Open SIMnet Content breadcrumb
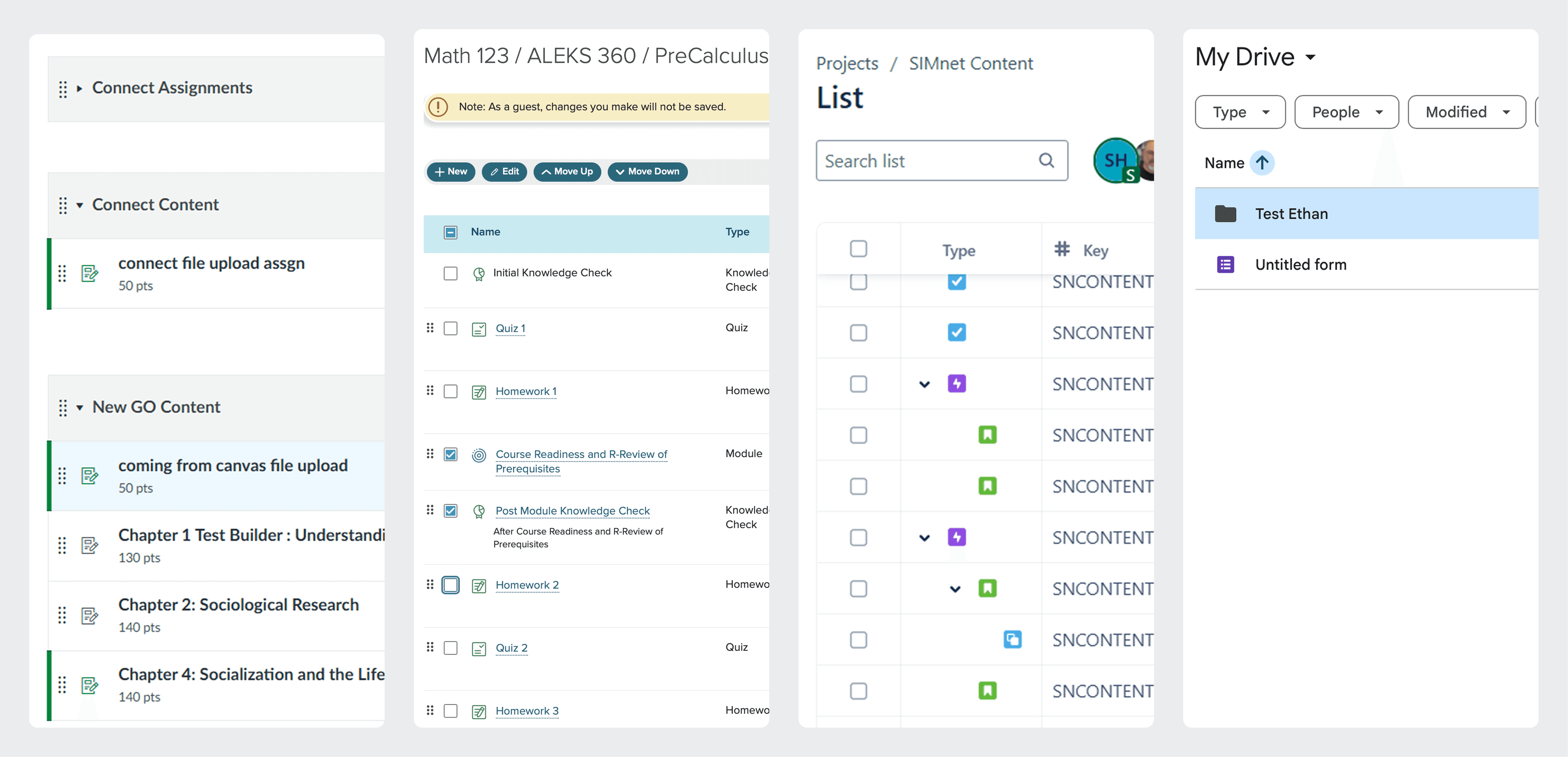 tap(970, 63)
